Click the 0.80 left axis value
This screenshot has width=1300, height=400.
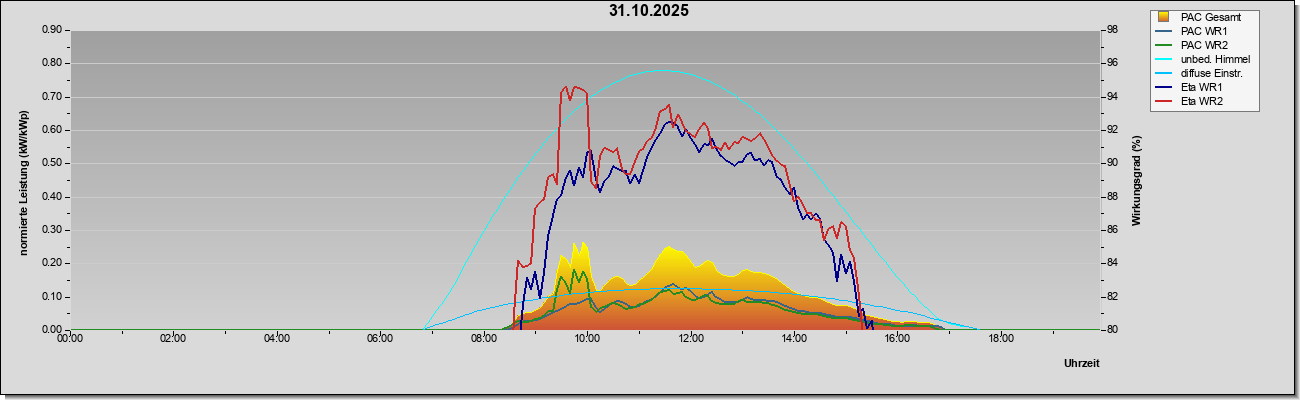pyautogui.click(x=53, y=63)
